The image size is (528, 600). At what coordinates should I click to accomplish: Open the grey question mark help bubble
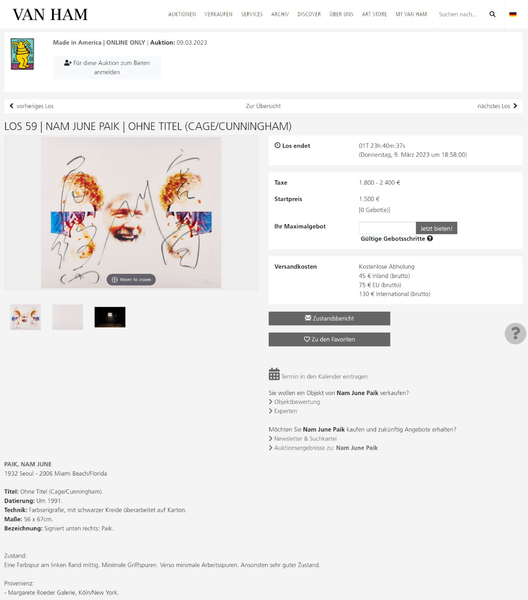coord(515,333)
